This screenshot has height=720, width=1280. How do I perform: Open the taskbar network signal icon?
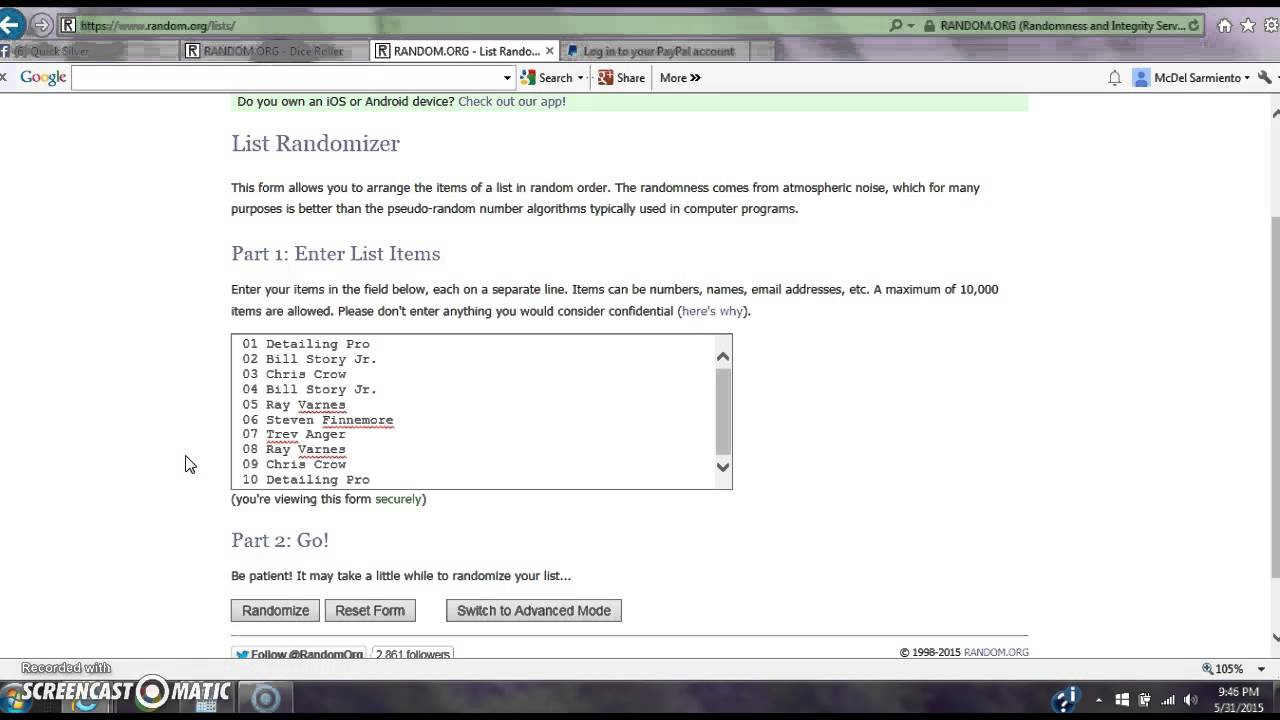click(1168, 700)
